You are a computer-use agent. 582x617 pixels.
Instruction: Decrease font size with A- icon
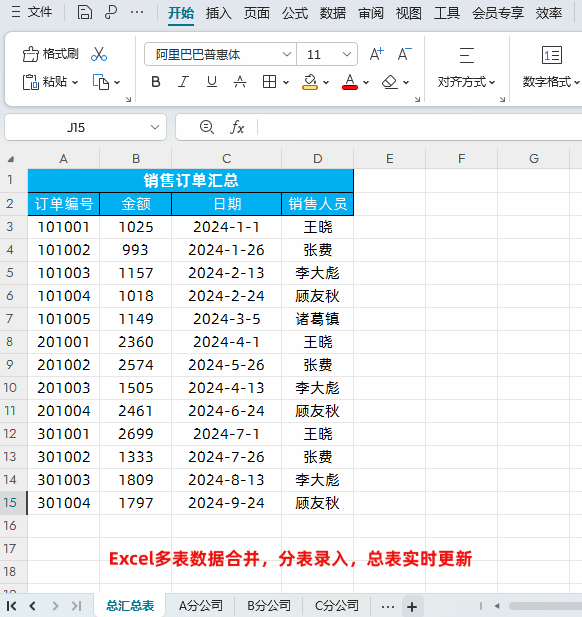pyautogui.click(x=404, y=54)
